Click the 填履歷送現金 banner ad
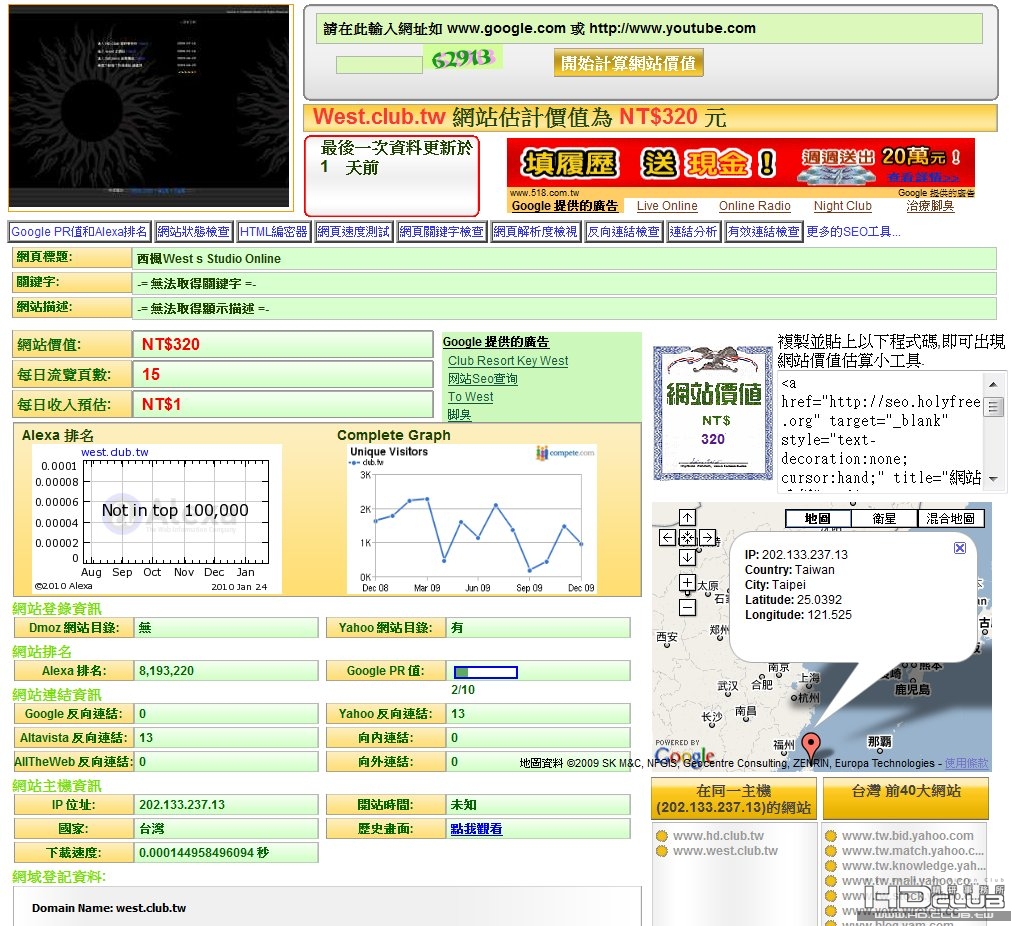Image resolution: width=1016 pixels, height=926 pixels. (741, 164)
